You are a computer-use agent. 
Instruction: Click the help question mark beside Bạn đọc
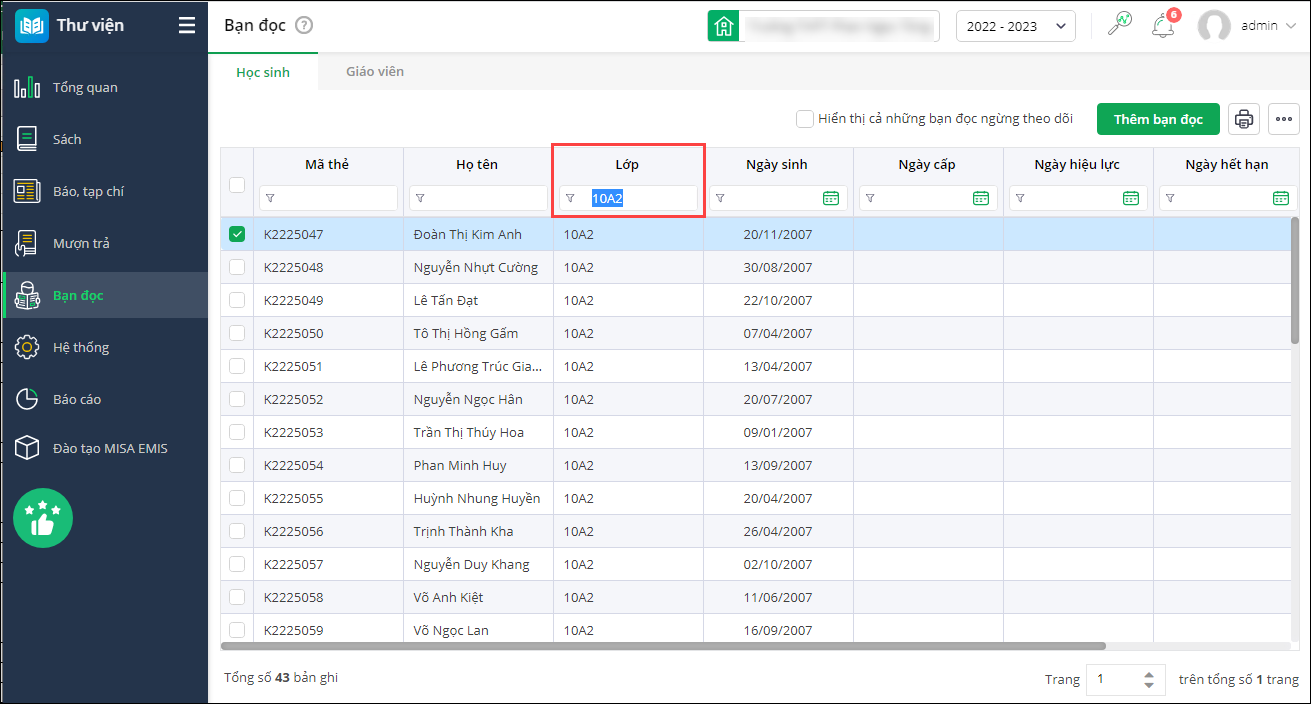[x=304, y=26]
